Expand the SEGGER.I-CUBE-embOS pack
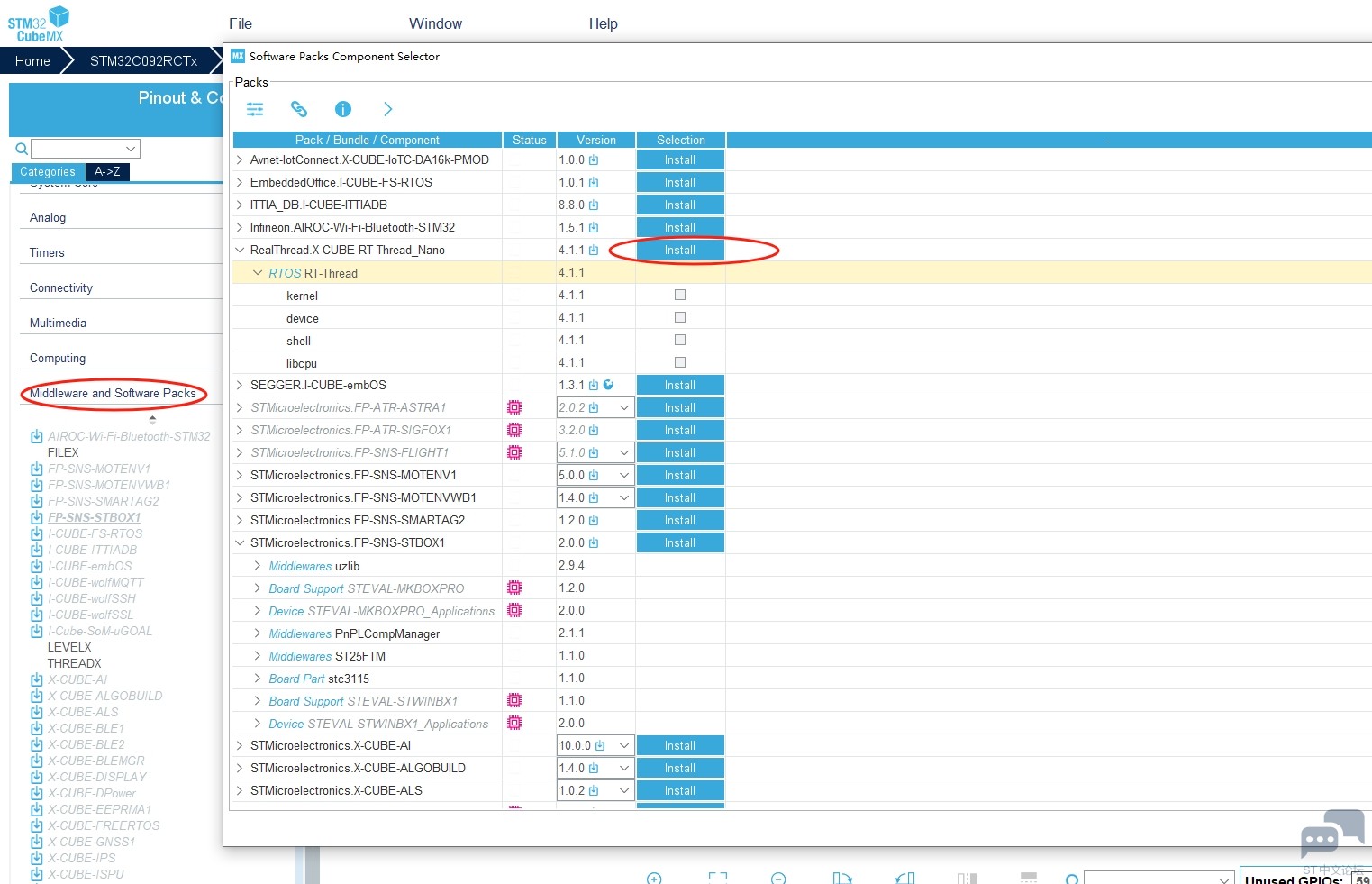 coord(240,386)
